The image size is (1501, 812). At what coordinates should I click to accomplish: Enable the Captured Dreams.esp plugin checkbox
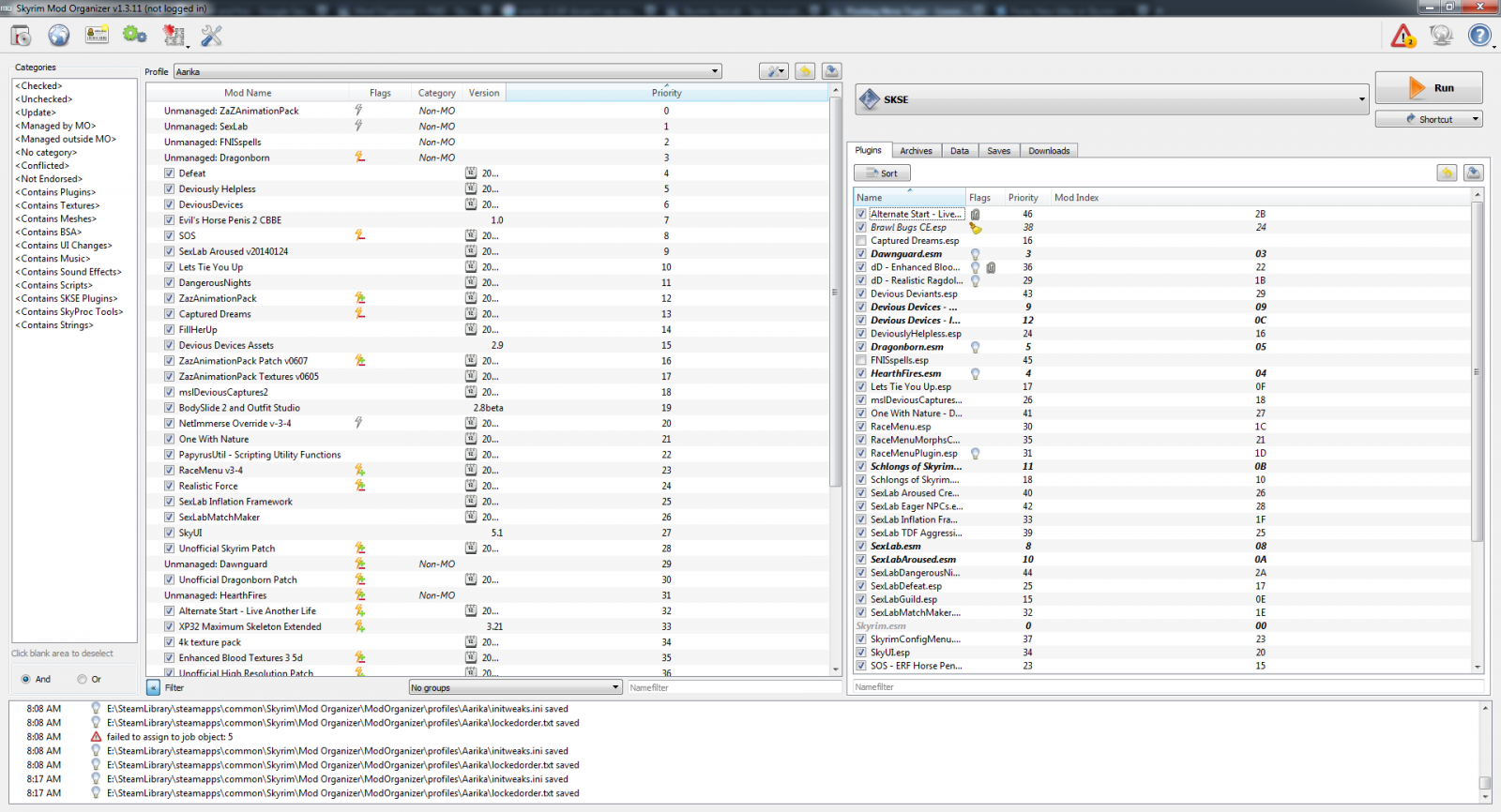[x=861, y=241]
